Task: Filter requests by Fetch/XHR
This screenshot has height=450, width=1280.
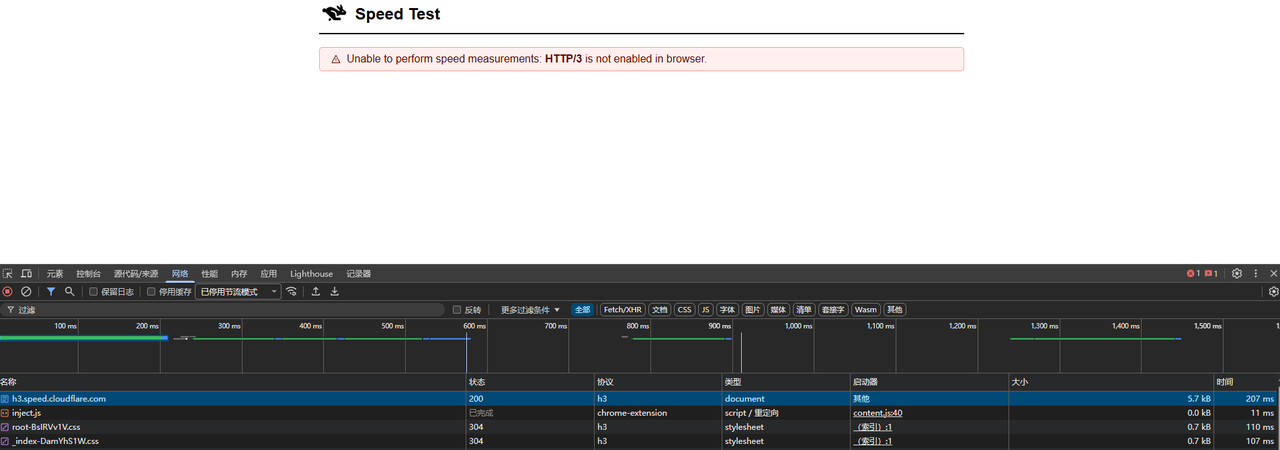Action: pyautogui.click(x=622, y=310)
